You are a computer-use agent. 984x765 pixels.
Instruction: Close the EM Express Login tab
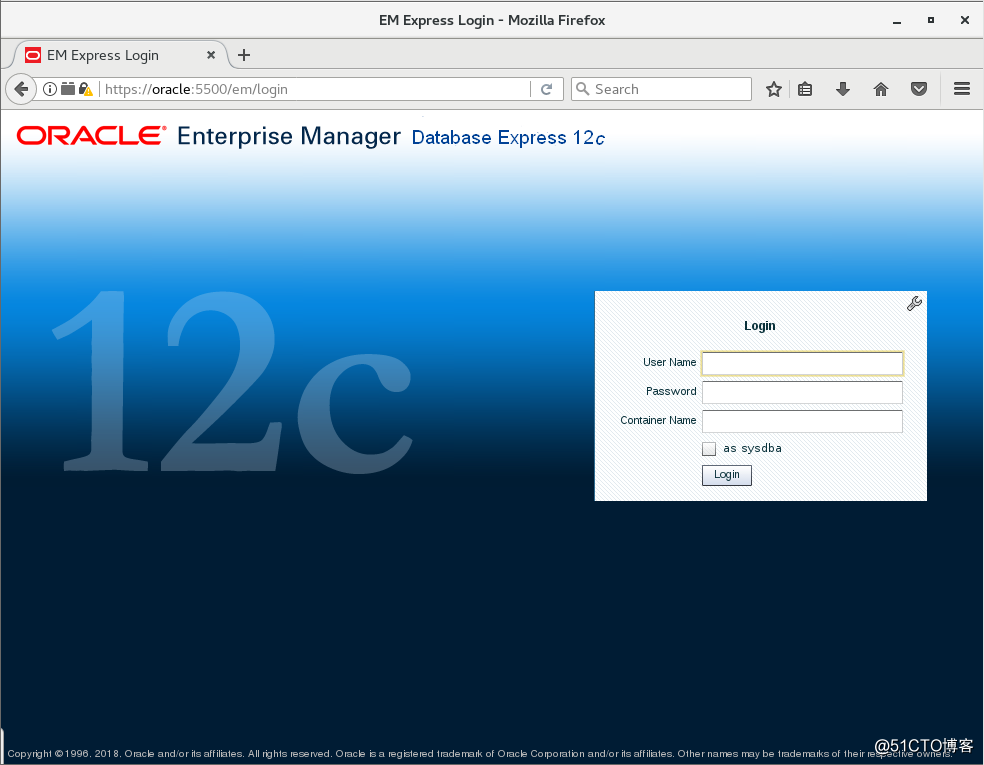pos(211,55)
